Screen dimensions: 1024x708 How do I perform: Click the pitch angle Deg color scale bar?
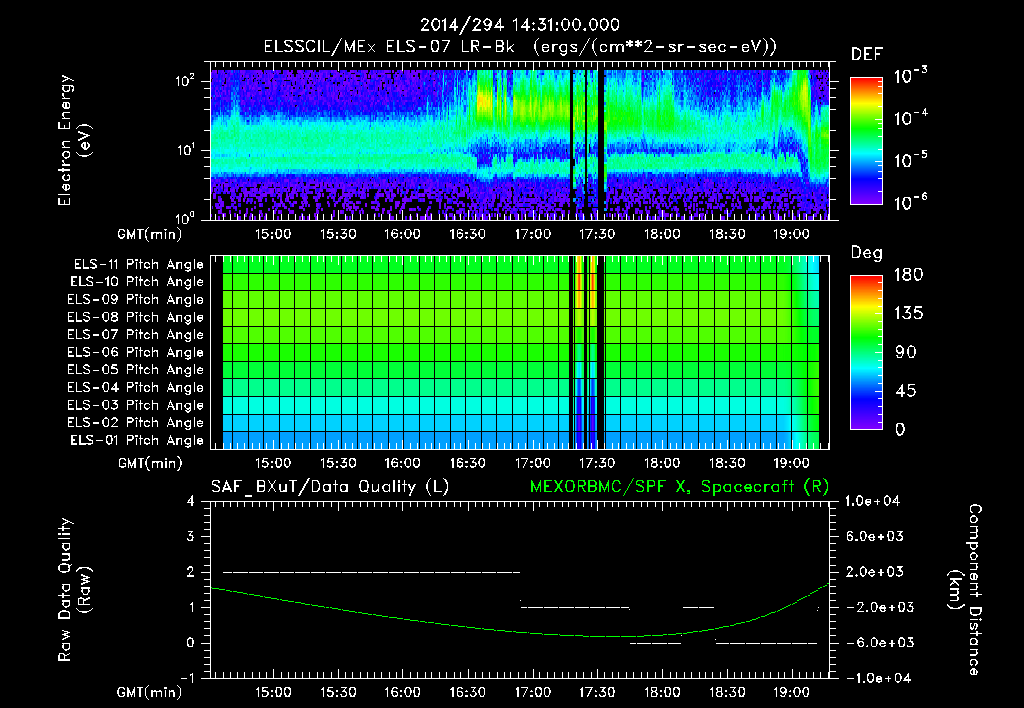pyautogui.click(x=866, y=353)
